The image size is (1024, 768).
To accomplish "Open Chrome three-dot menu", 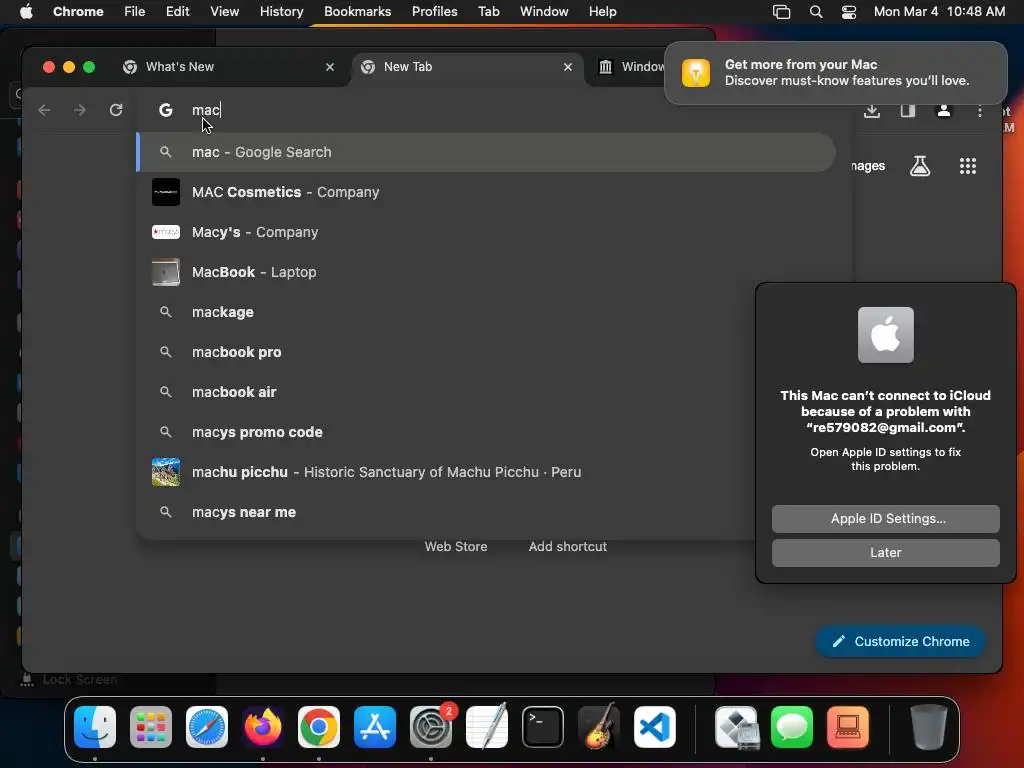I will coord(980,111).
